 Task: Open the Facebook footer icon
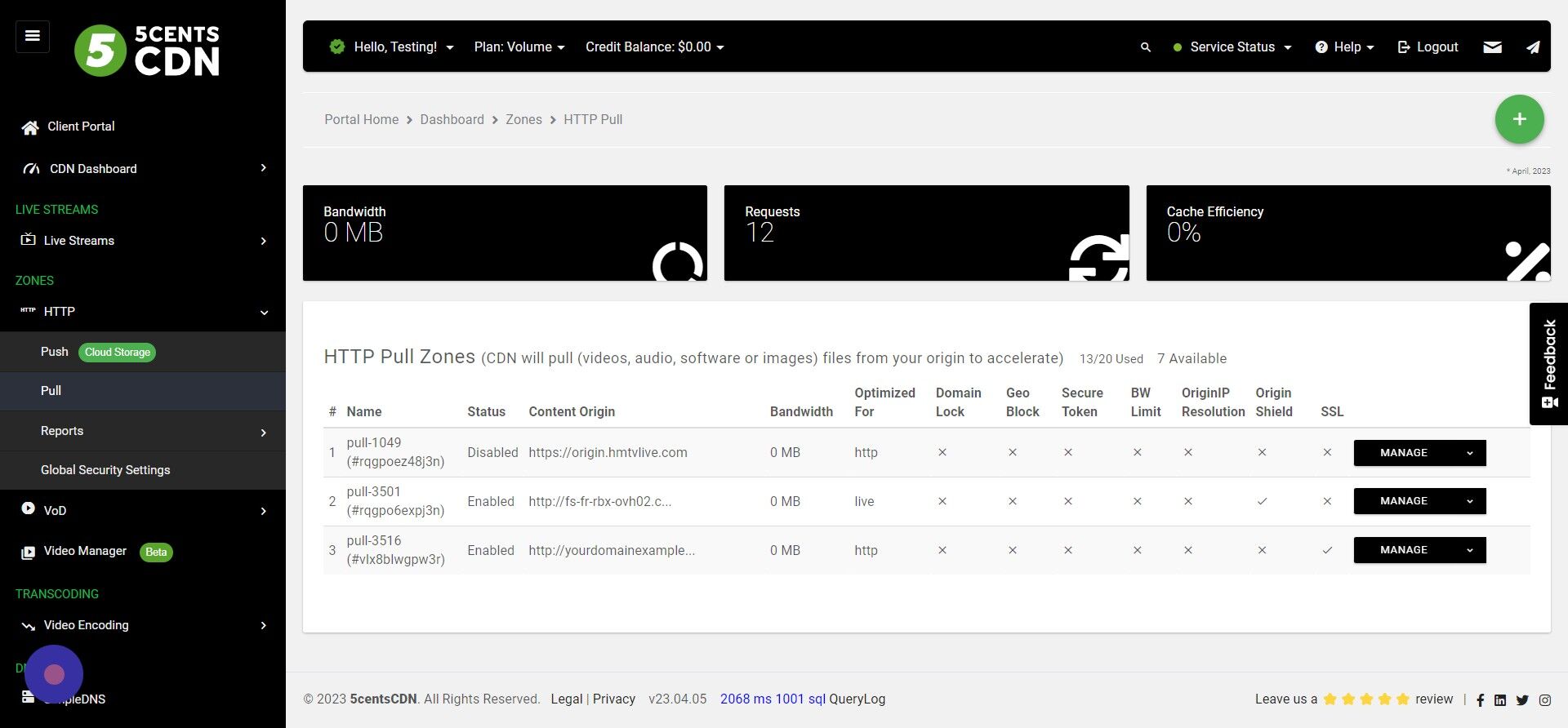1480,700
